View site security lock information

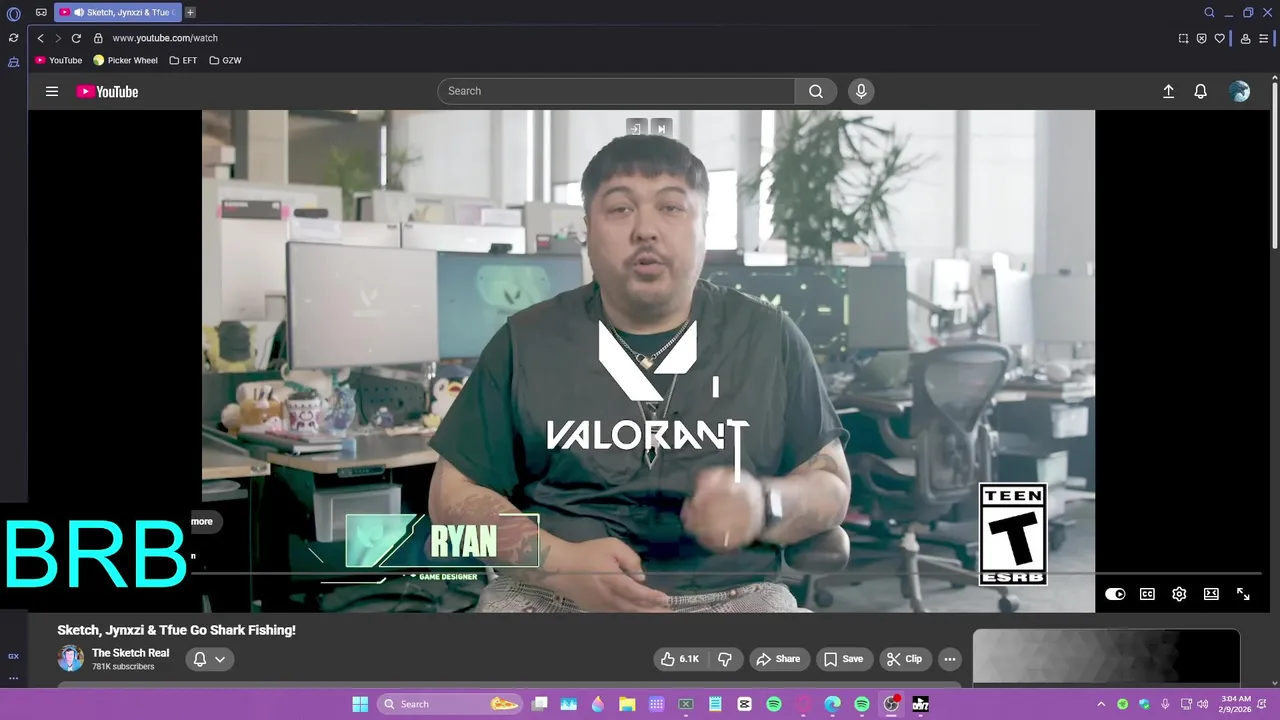[98, 38]
